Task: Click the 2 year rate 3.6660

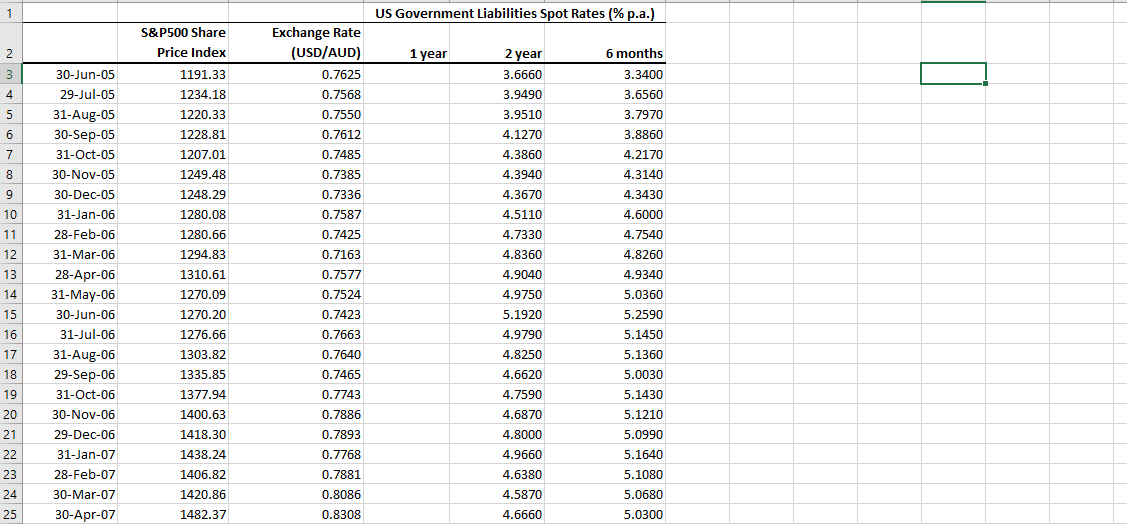Action: (497, 74)
